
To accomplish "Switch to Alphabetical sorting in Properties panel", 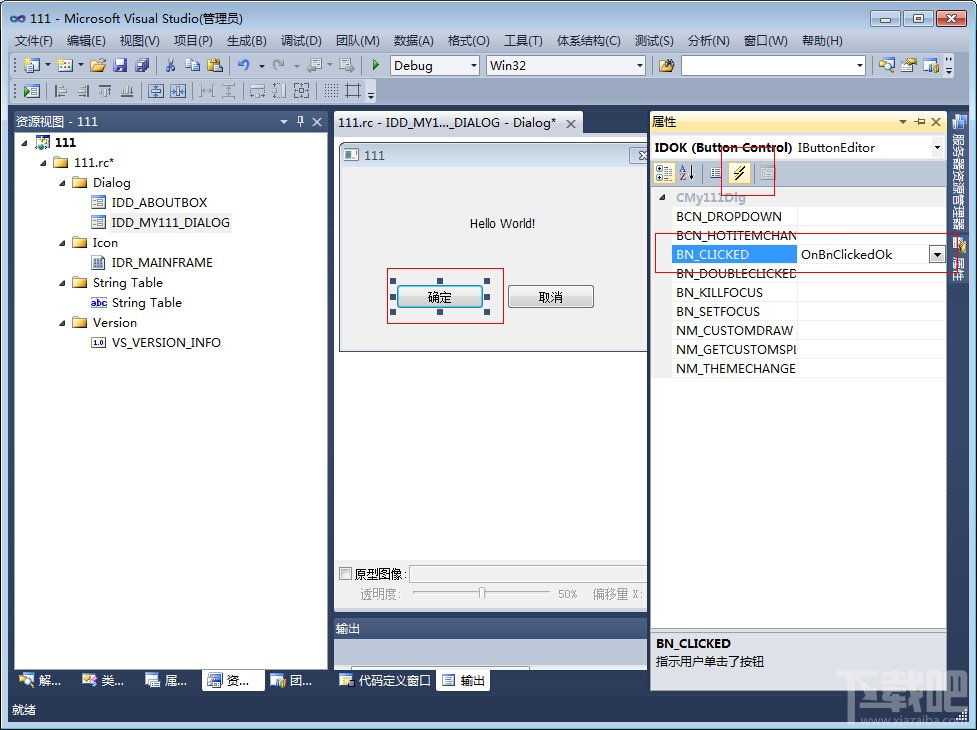I will click(684, 173).
